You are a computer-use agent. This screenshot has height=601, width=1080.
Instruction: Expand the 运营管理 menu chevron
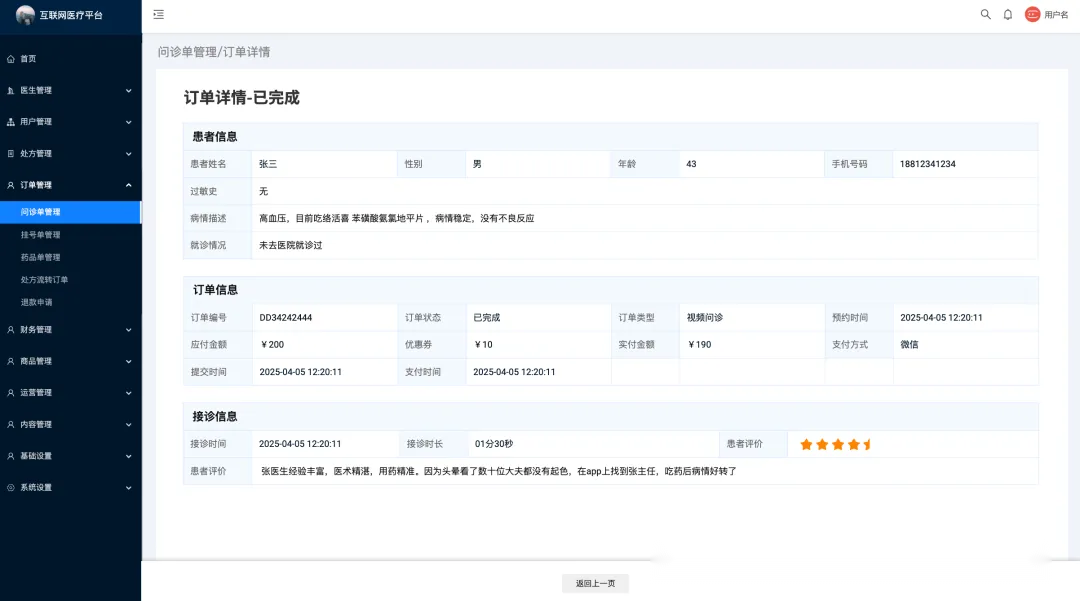pos(128,393)
